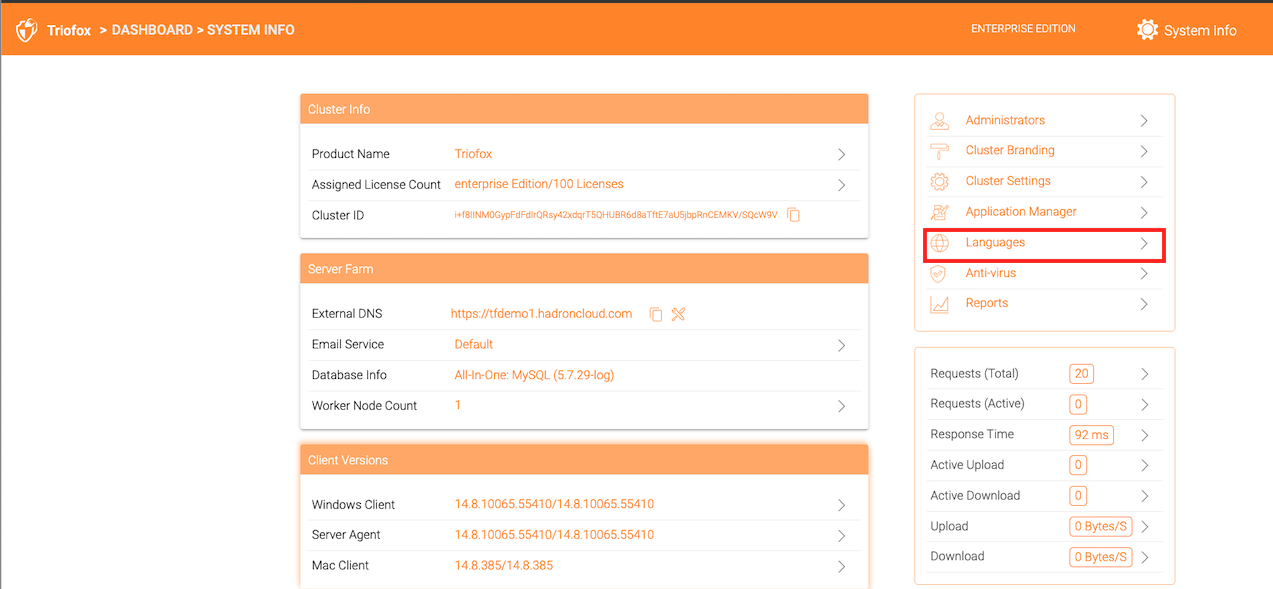Click the chevron beside Cluster Branding
Image resolution: width=1273 pixels, height=589 pixels.
coord(1144,151)
